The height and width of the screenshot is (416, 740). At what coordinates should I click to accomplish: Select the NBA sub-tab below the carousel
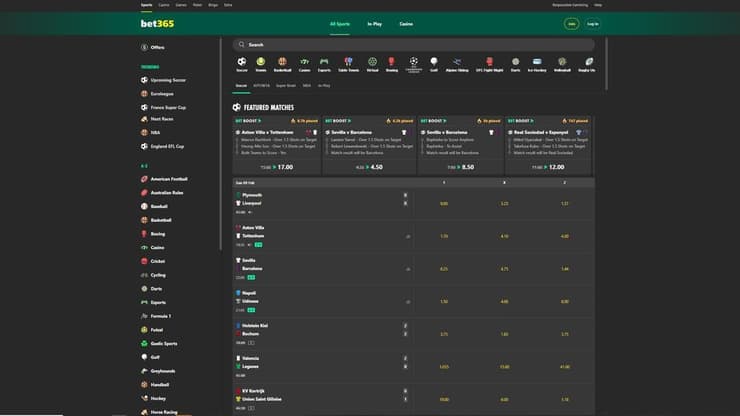pyautogui.click(x=307, y=85)
